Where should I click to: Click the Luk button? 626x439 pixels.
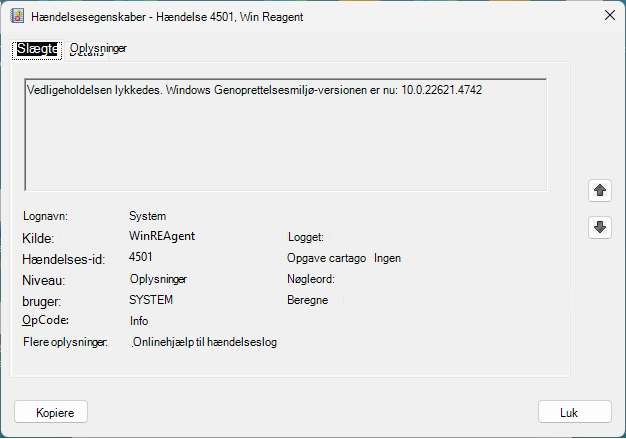point(574,412)
